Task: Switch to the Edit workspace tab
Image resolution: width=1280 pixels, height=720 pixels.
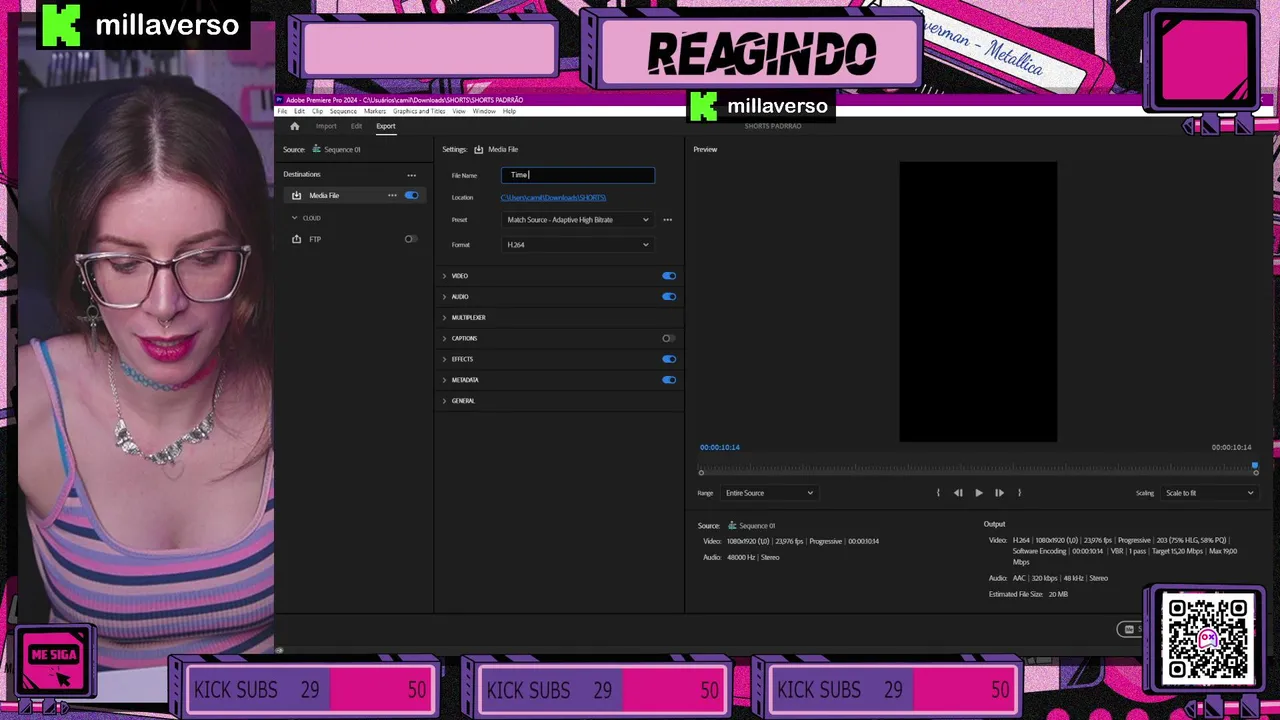Action: point(356,126)
